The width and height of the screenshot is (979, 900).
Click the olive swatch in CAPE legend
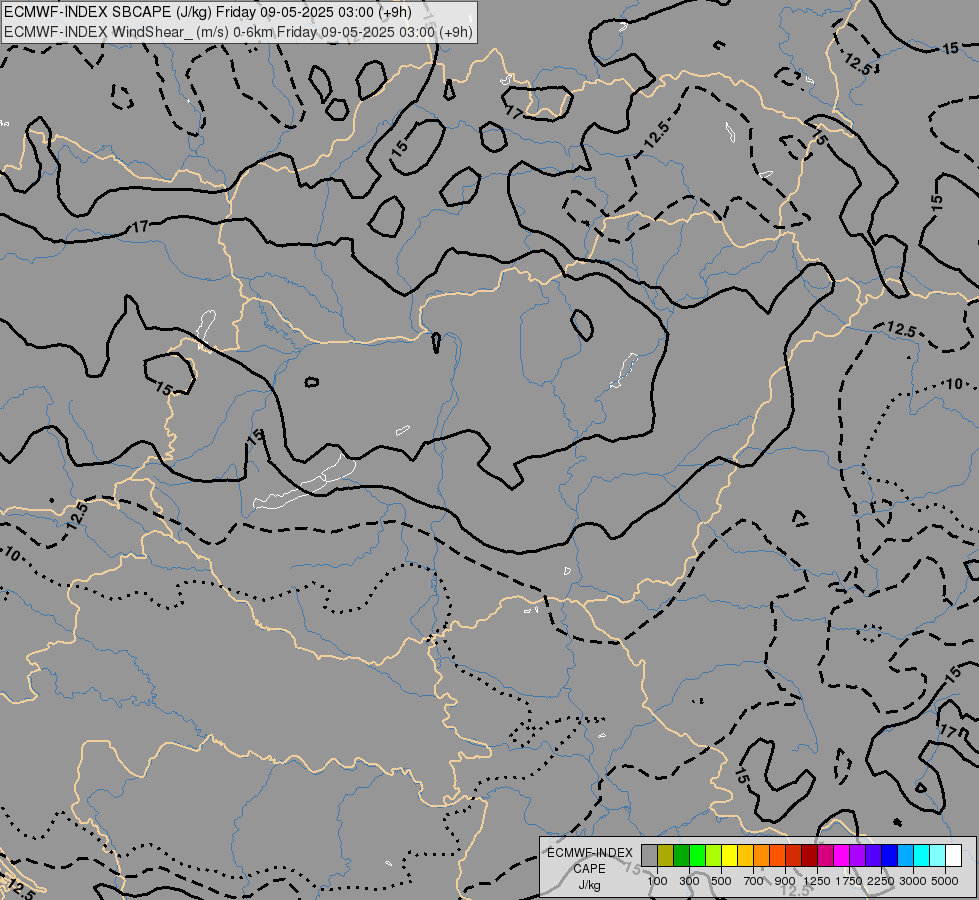tap(666, 855)
